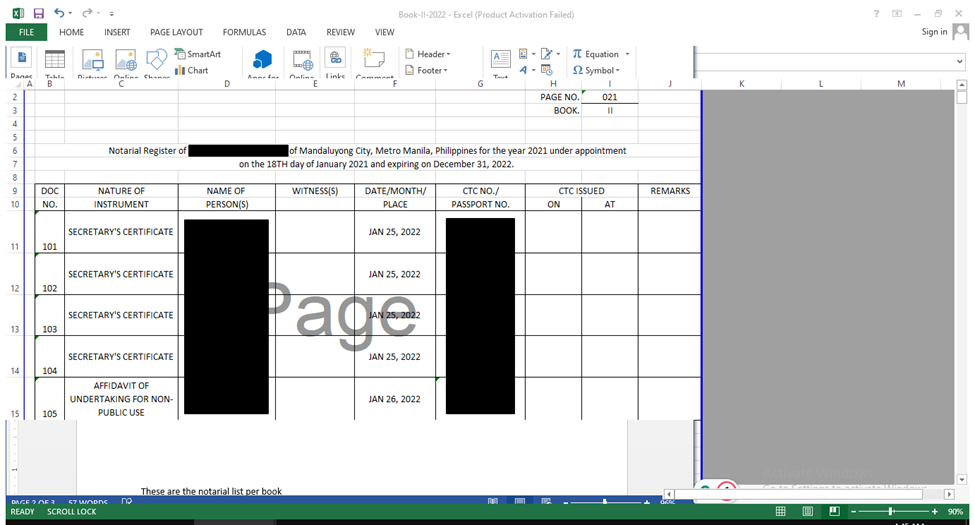This screenshot has width=975, height=525.
Task: Expand the Equation dropdown arrow
Action: pyautogui.click(x=627, y=54)
